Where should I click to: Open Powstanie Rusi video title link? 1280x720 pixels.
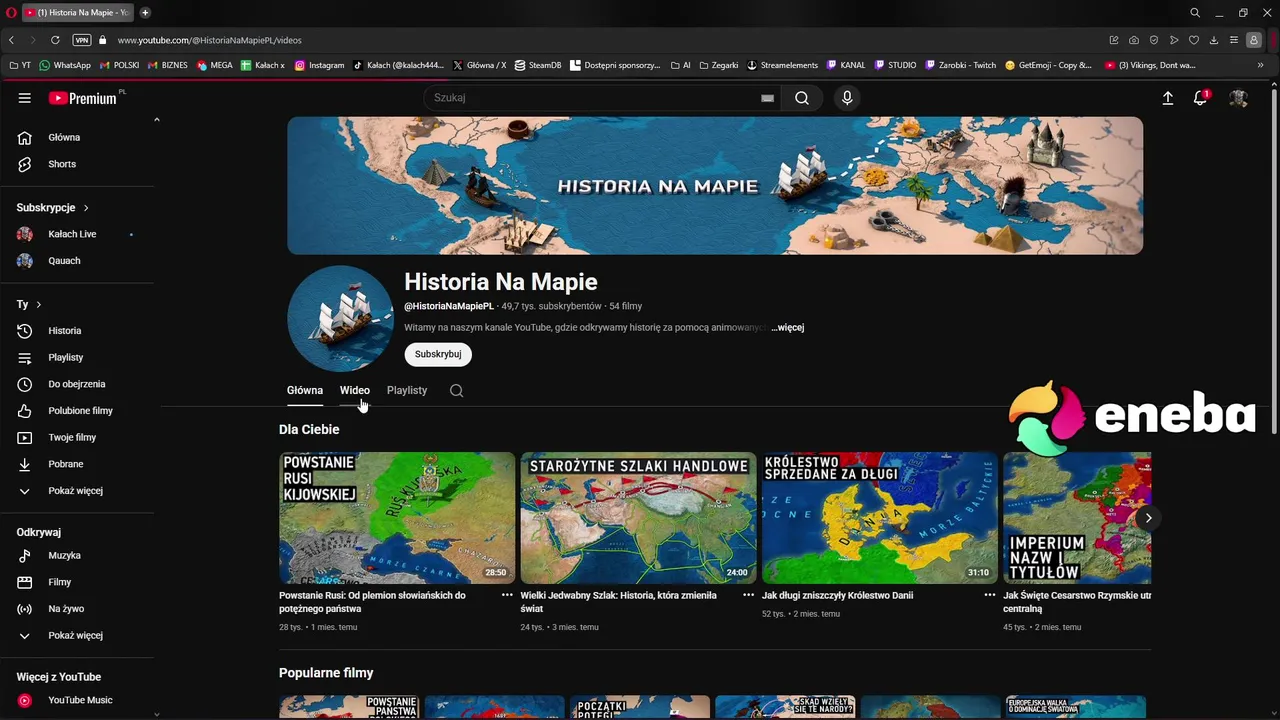[372, 602]
